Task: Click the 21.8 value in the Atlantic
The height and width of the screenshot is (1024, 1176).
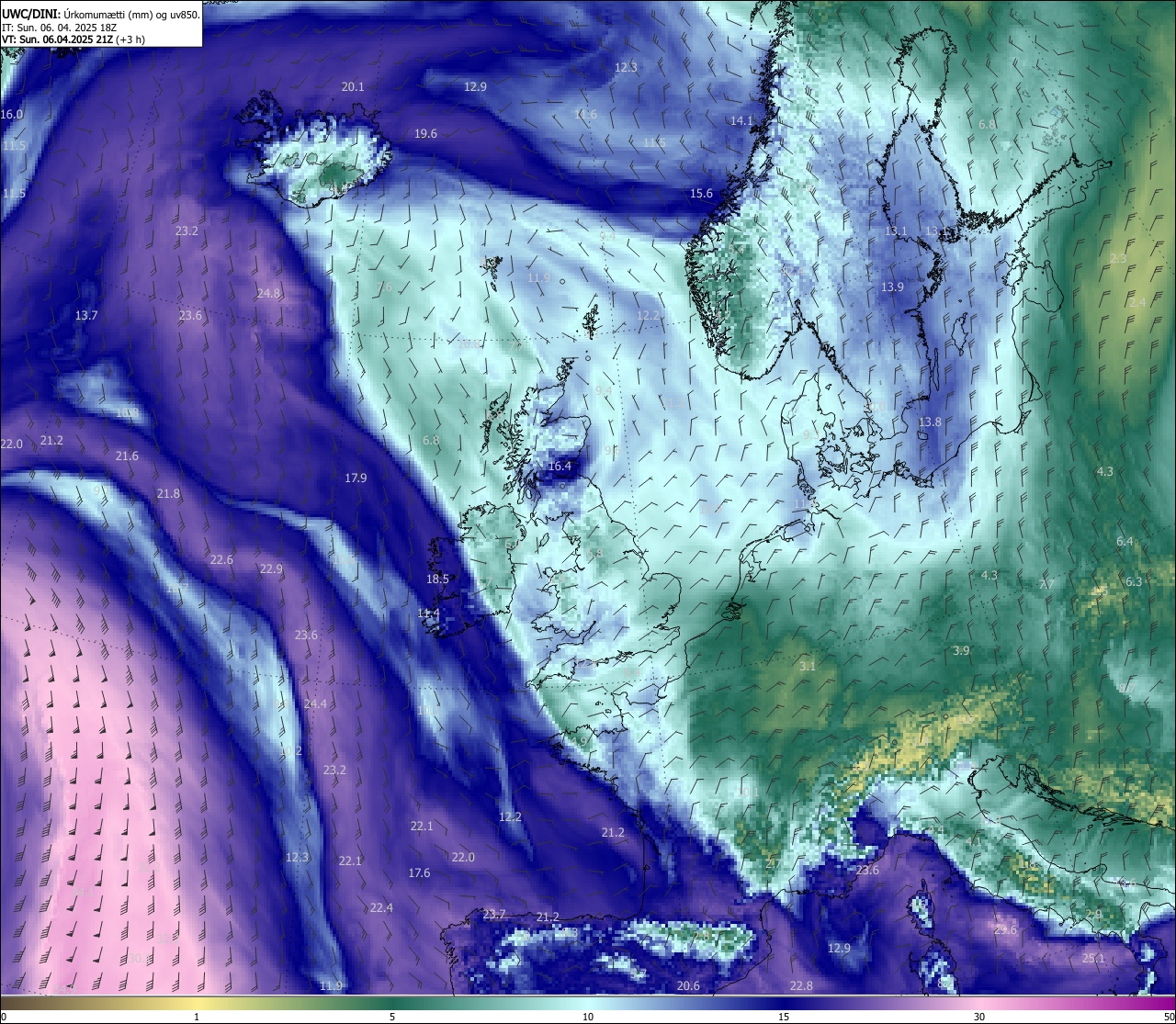Action: 168,494
